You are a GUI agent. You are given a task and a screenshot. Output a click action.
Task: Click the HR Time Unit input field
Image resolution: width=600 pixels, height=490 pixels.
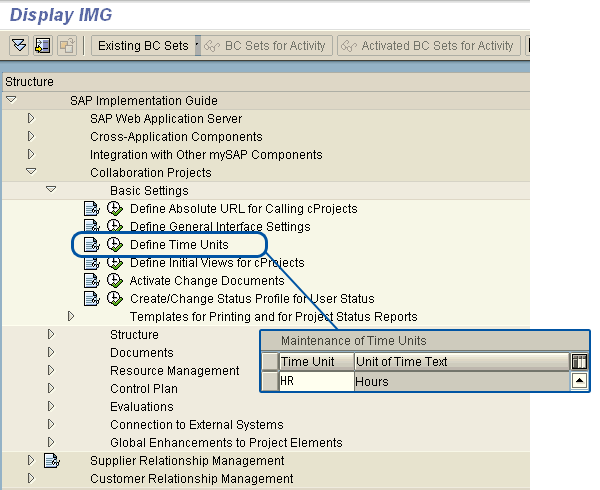pyautogui.click(x=316, y=381)
